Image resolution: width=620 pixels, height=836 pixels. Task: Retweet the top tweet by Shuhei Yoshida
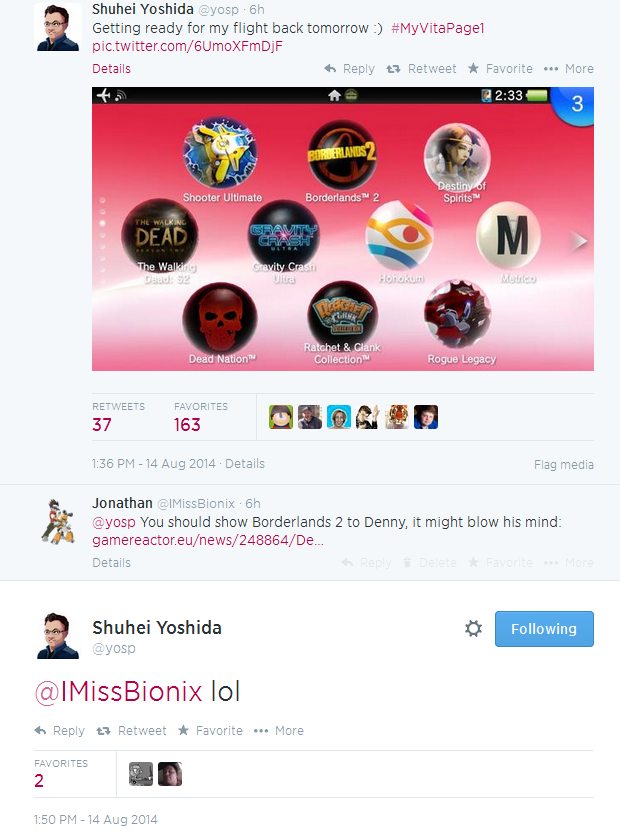(x=421, y=69)
